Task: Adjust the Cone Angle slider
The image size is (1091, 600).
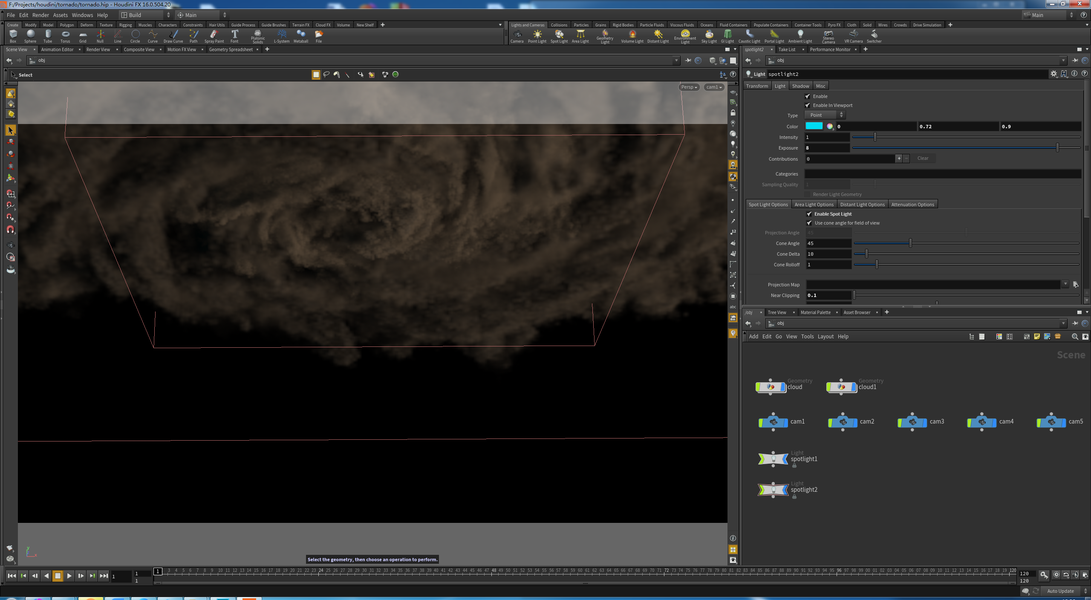Action: click(x=967, y=243)
